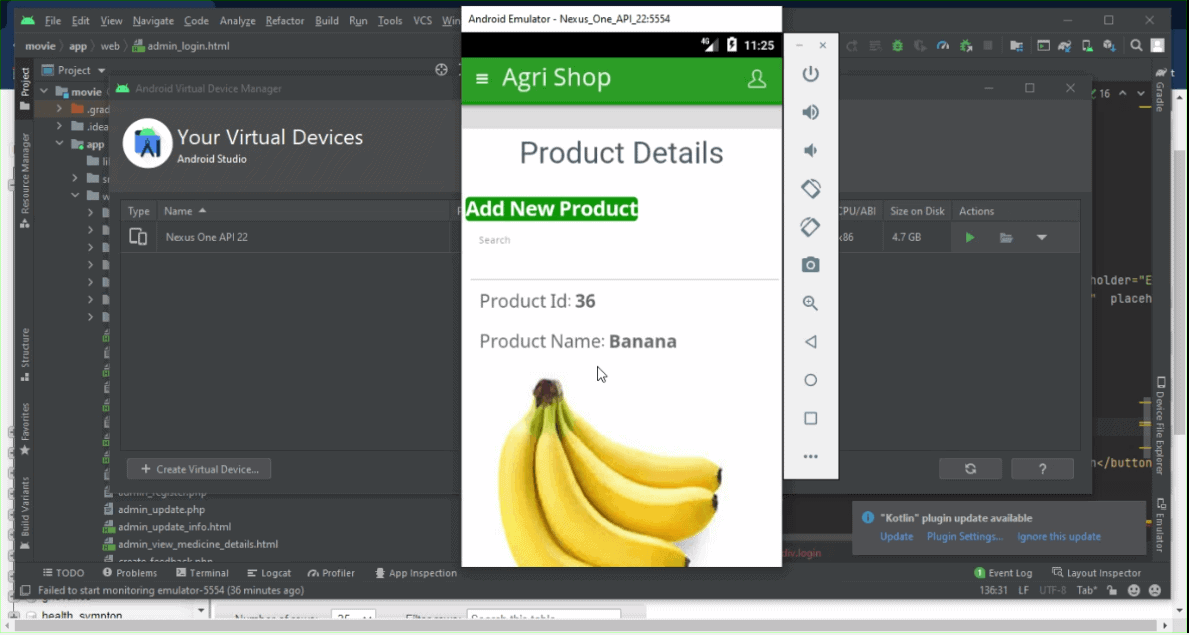Image resolution: width=1189 pixels, height=635 pixels.
Task: Open the Agri Shop hamburger menu
Action: coord(481,78)
